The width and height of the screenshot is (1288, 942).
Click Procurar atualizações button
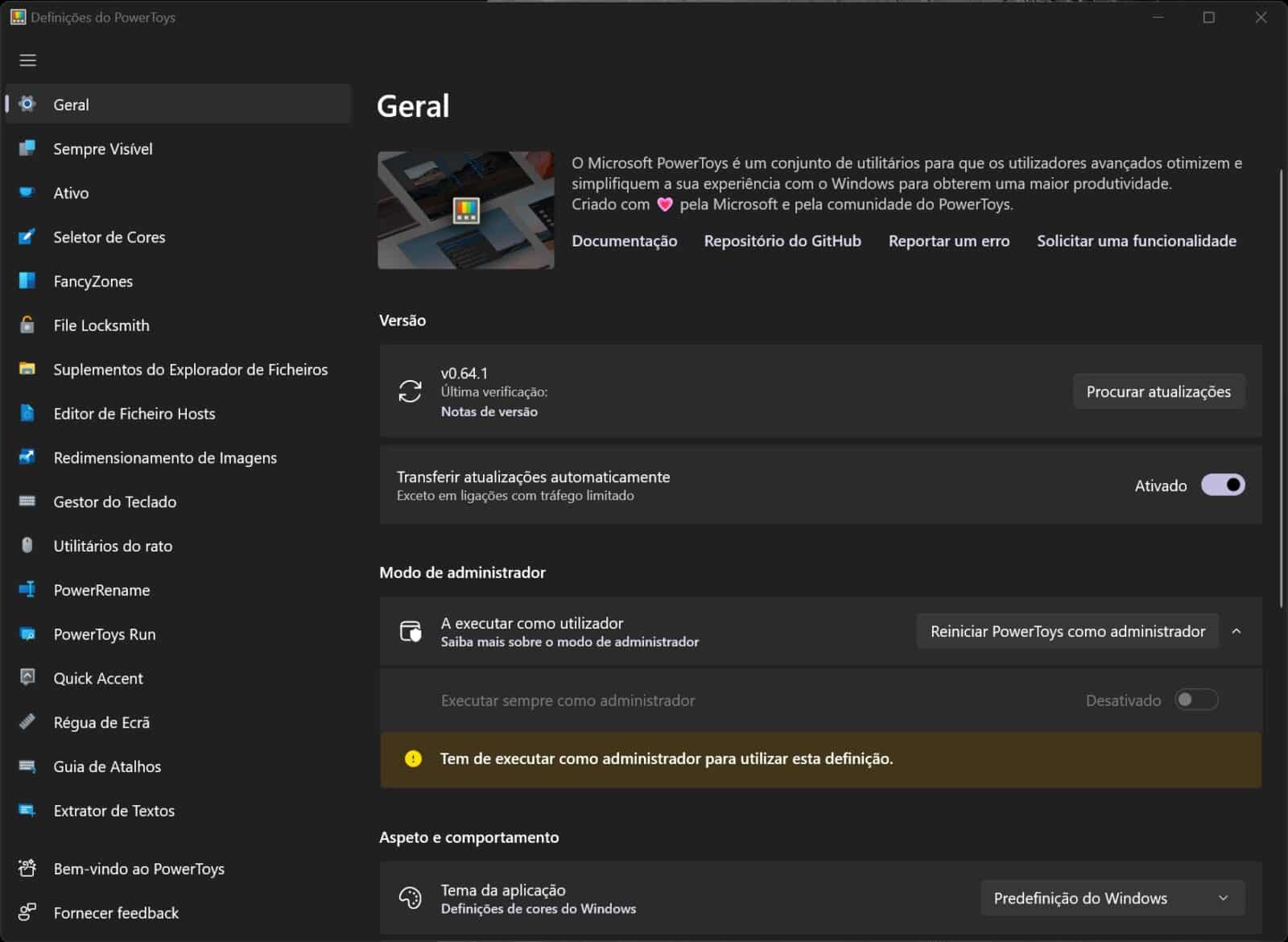click(x=1159, y=391)
